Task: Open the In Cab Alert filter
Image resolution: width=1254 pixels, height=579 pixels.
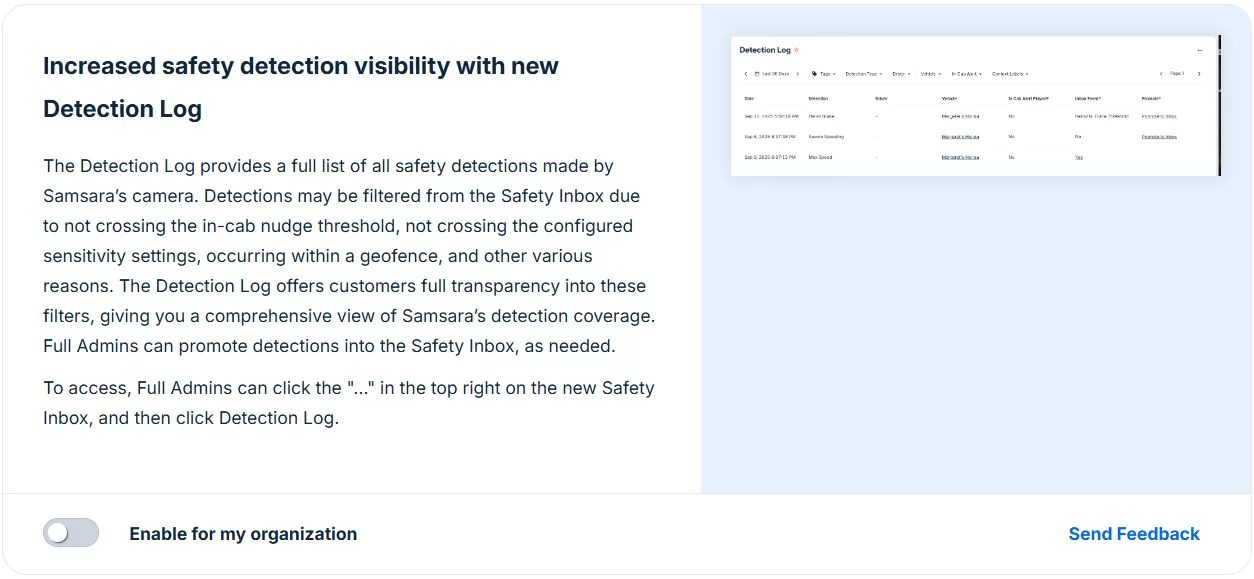Action: click(x=966, y=74)
